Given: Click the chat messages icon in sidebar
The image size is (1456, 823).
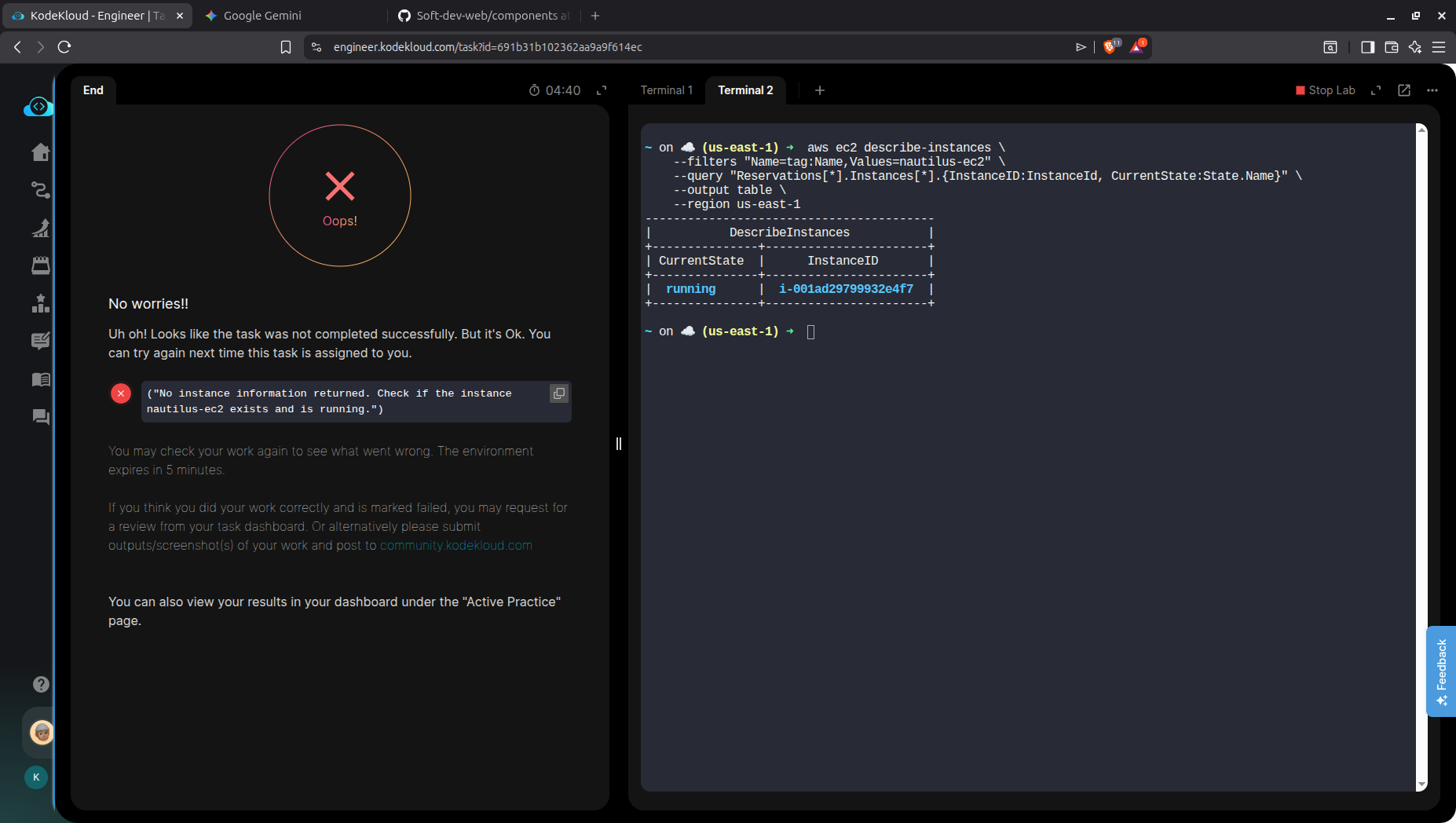Looking at the screenshot, I should coord(41,417).
